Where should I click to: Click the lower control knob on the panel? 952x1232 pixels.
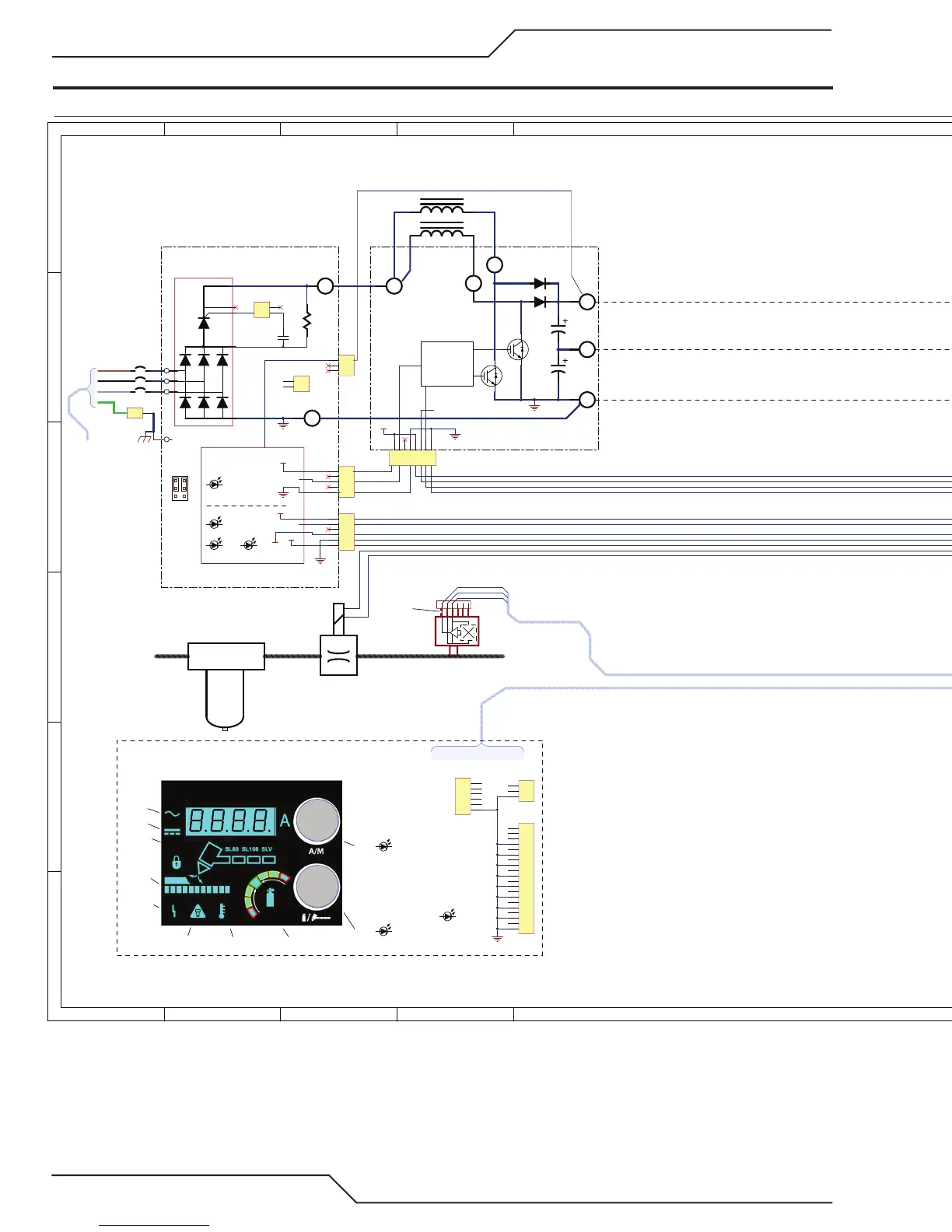click(x=317, y=887)
